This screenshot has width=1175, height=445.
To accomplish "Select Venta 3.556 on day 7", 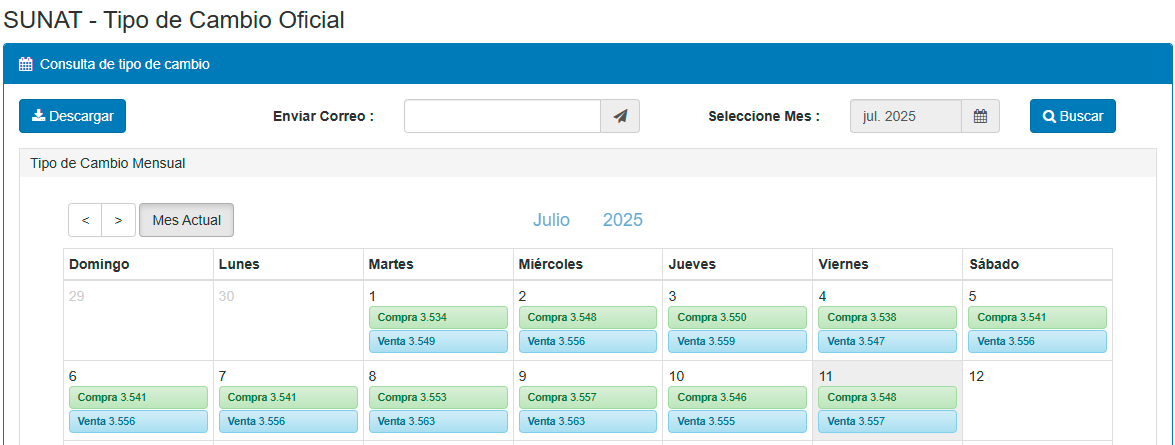I will [x=288, y=422].
